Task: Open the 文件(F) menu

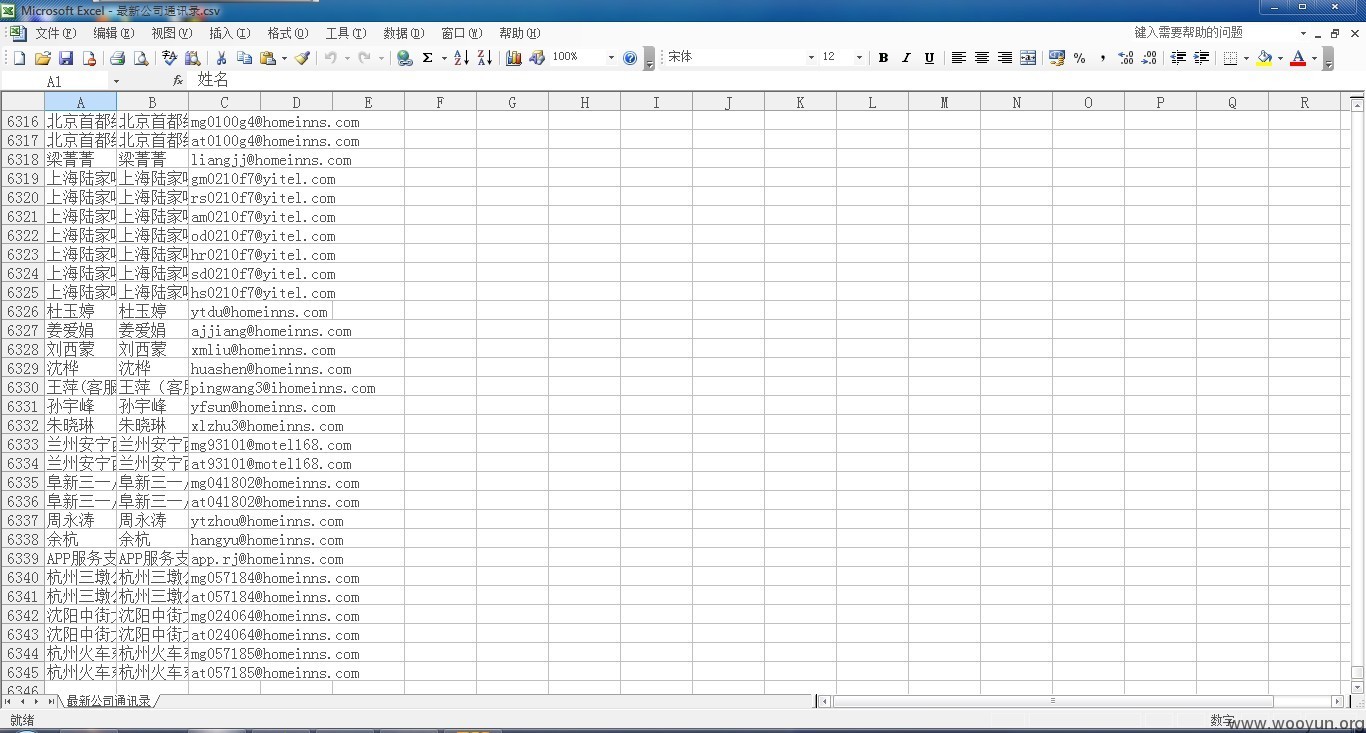Action: [x=55, y=33]
